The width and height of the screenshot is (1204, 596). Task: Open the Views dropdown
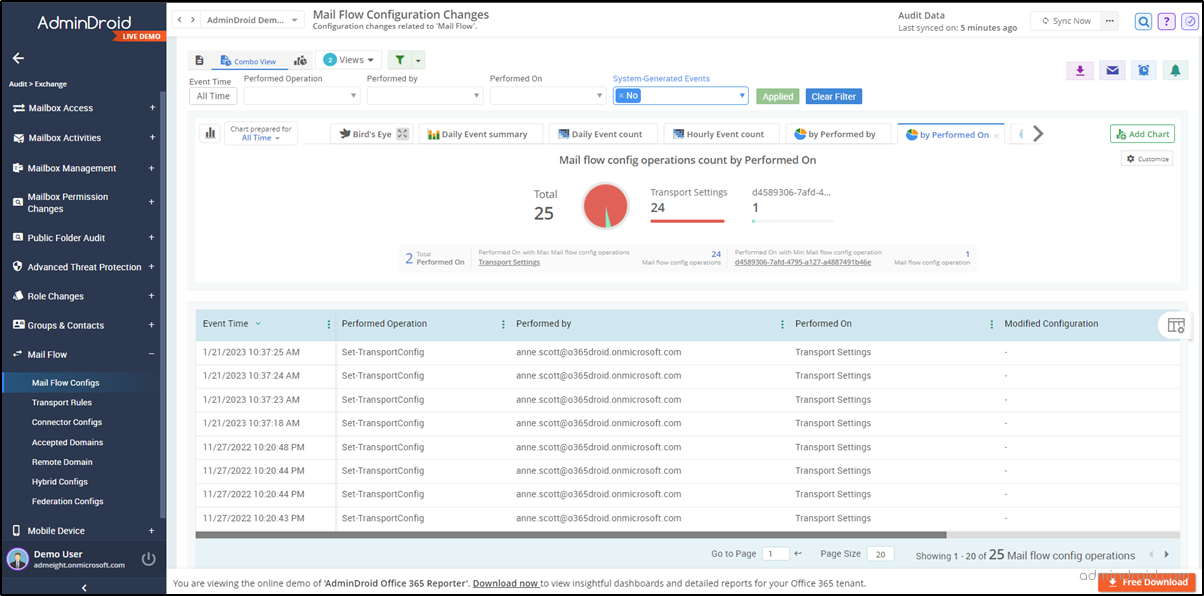tap(348, 60)
